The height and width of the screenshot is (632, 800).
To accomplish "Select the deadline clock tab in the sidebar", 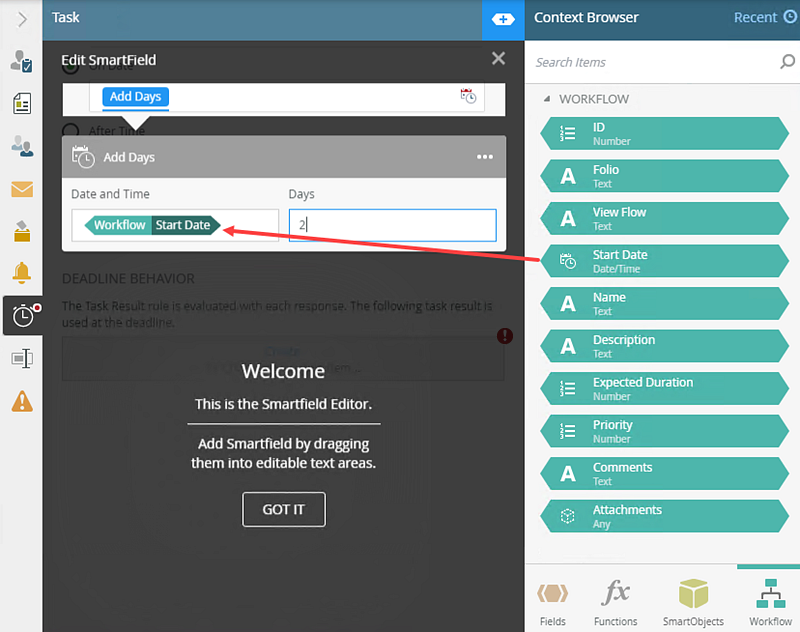I will coord(23,315).
